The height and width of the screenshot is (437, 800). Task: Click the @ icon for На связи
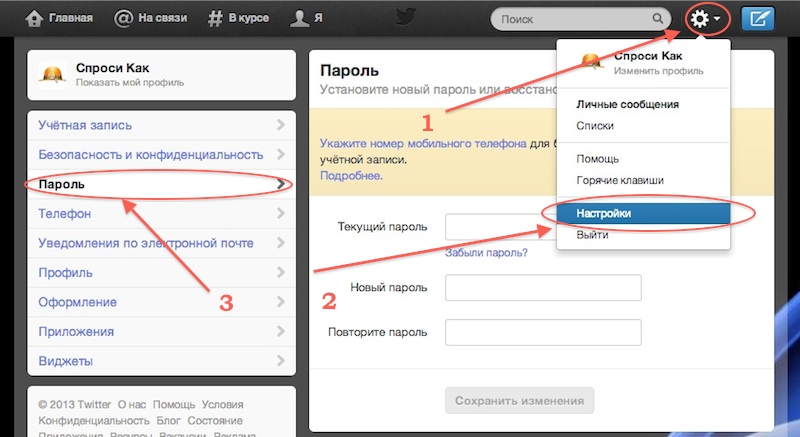click(123, 19)
